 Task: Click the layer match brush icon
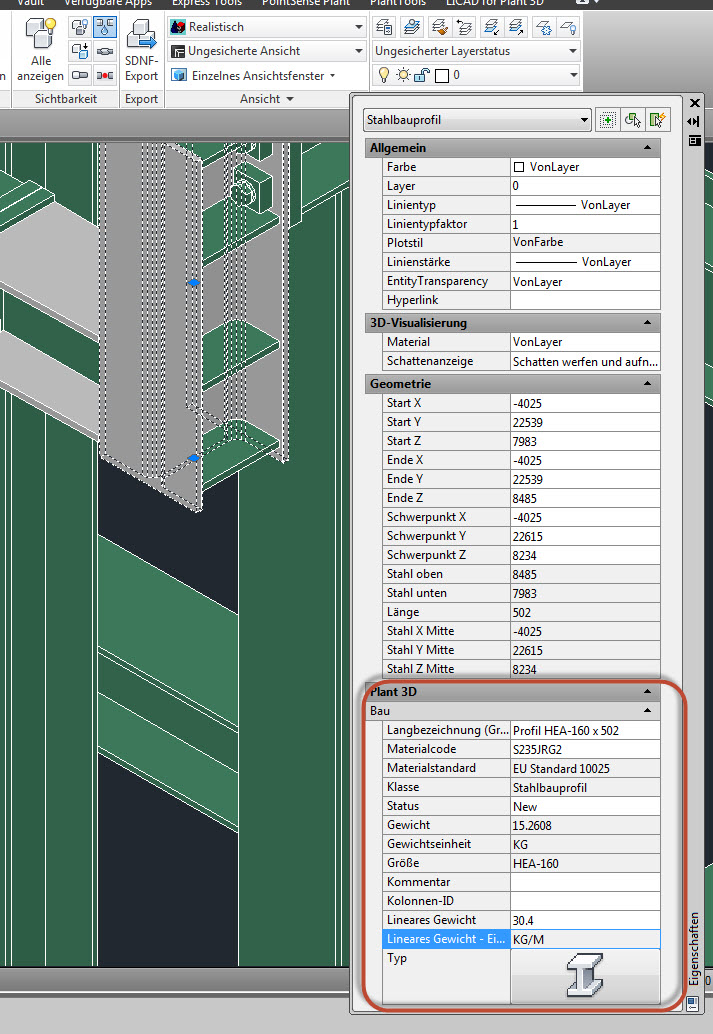click(439, 27)
